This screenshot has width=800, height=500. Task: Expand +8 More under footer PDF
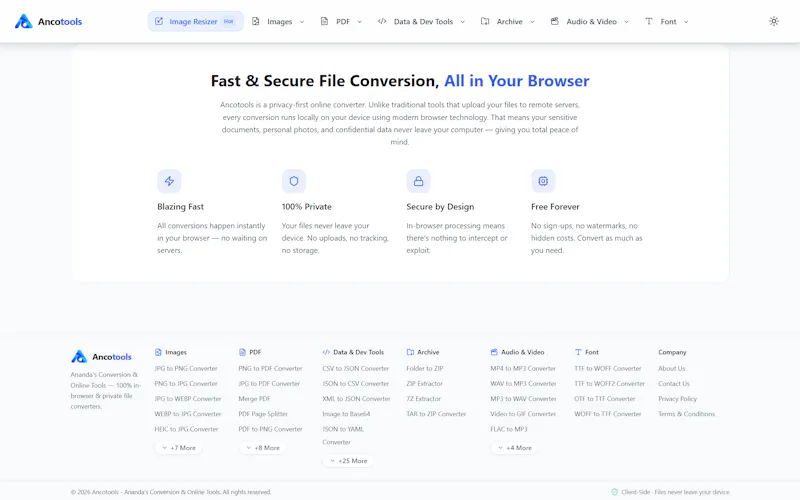tap(263, 448)
